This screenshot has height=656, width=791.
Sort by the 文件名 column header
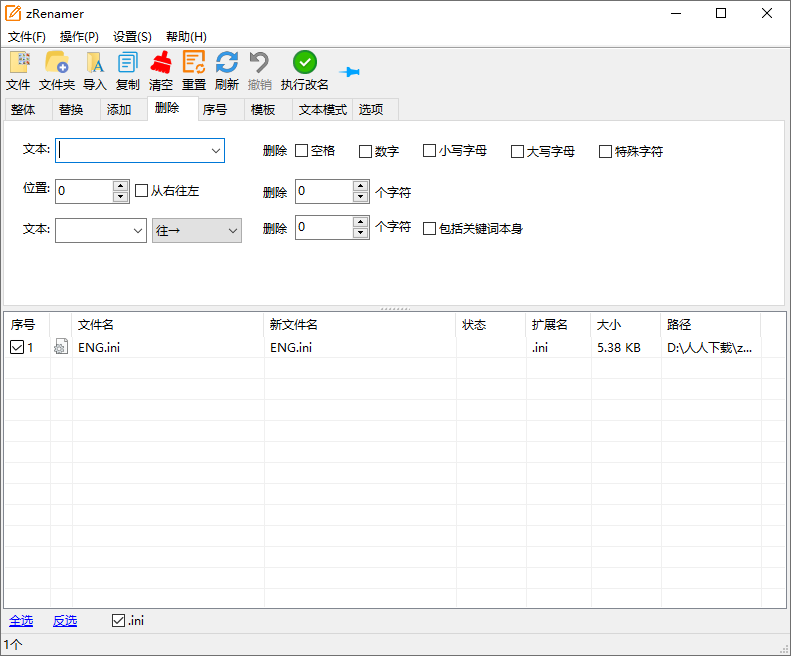point(168,324)
